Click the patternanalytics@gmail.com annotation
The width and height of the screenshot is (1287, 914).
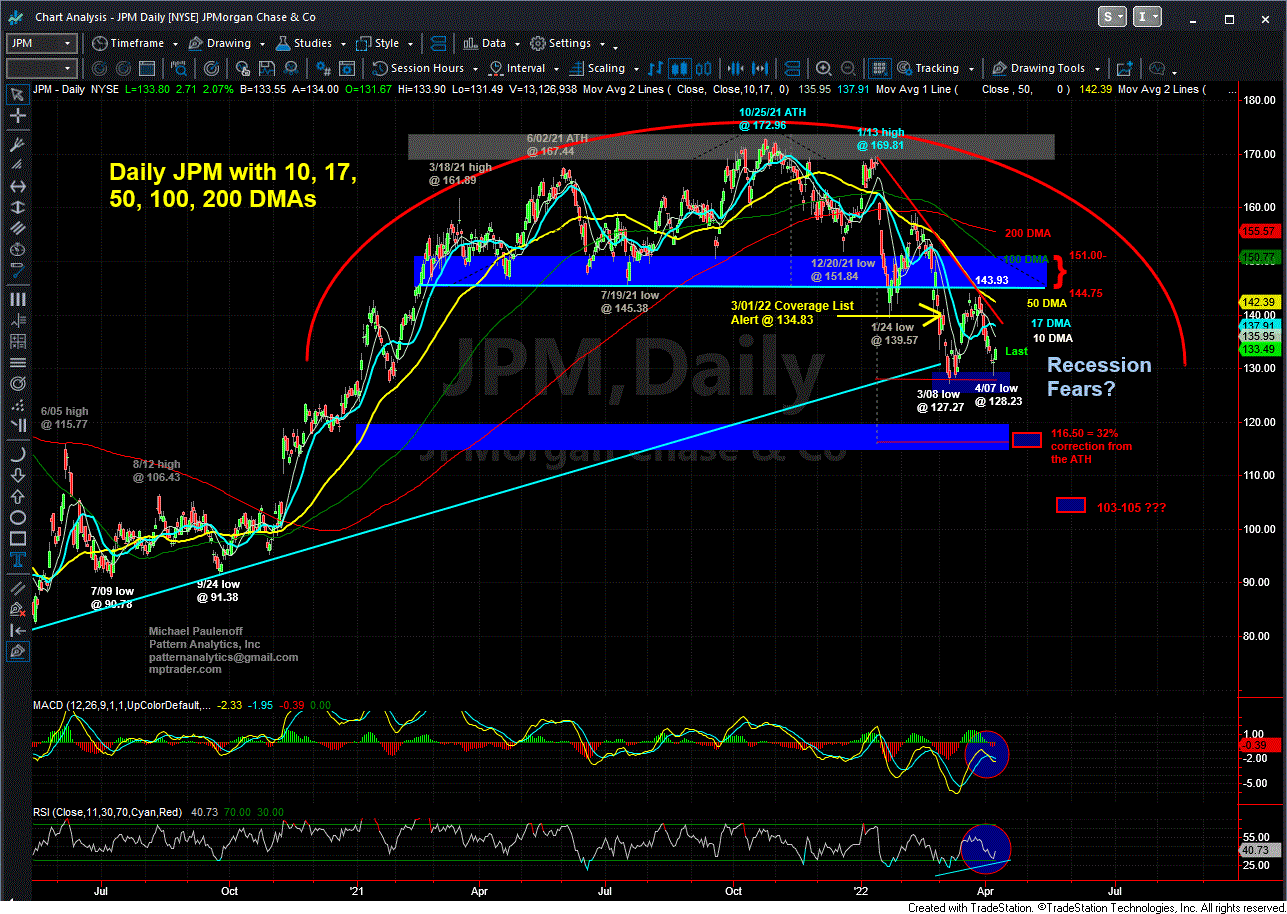pos(223,657)
